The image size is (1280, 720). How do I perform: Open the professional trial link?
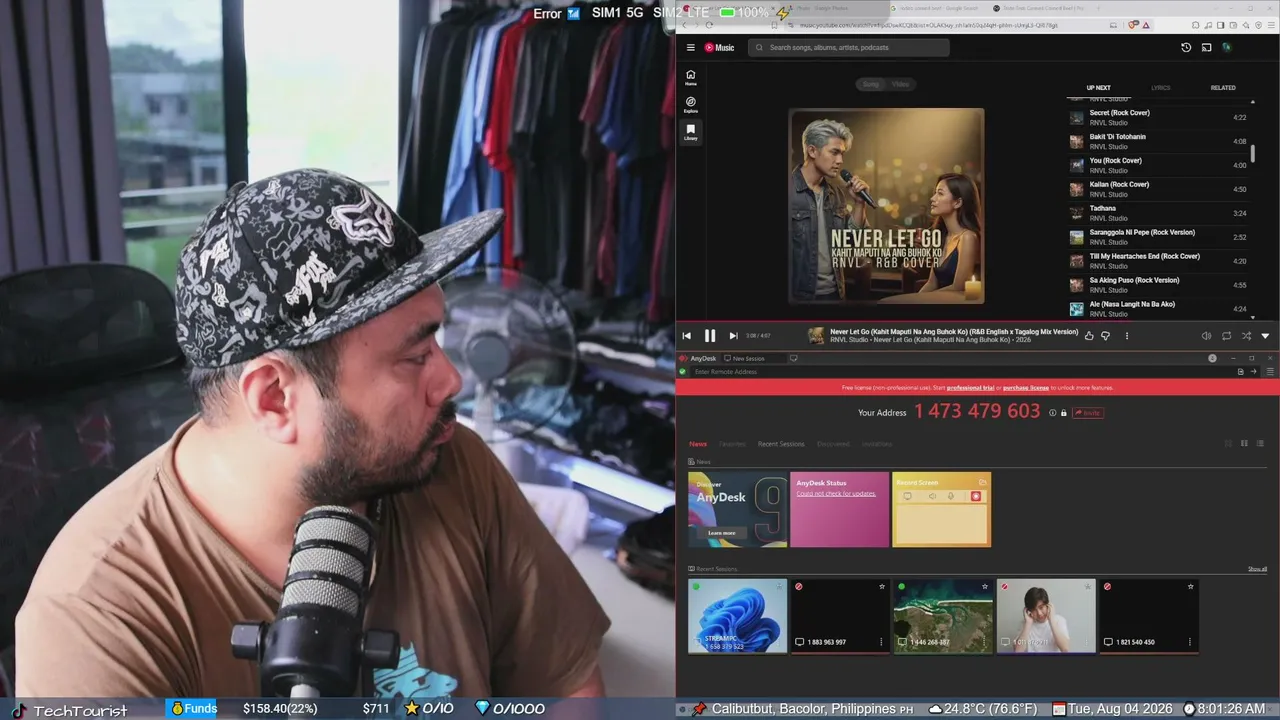coord(970,388)
